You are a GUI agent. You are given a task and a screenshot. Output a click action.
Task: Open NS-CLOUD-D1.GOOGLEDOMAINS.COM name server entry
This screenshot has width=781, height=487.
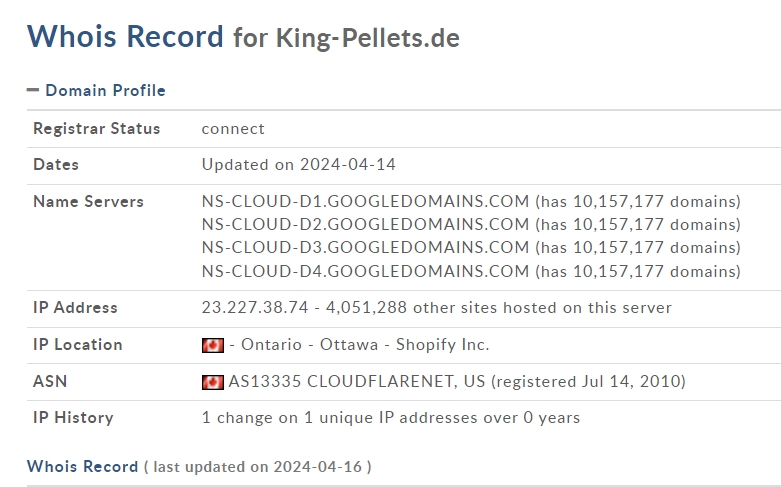tap(365, 201)
